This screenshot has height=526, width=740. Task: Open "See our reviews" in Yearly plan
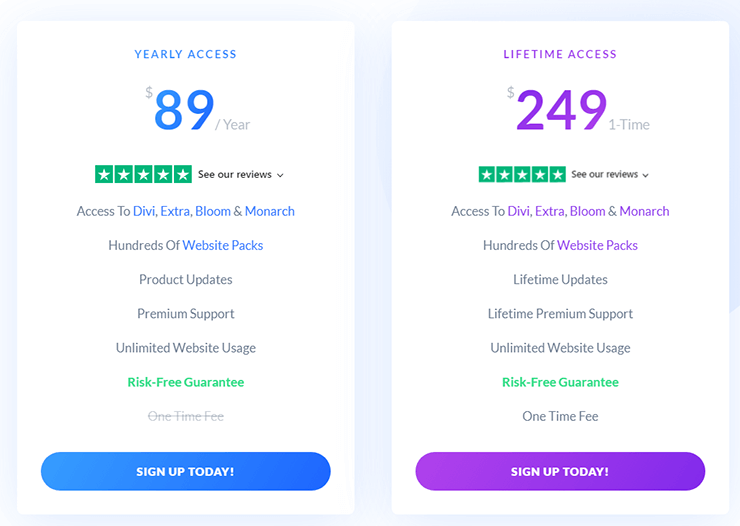[x=235, y=174]
